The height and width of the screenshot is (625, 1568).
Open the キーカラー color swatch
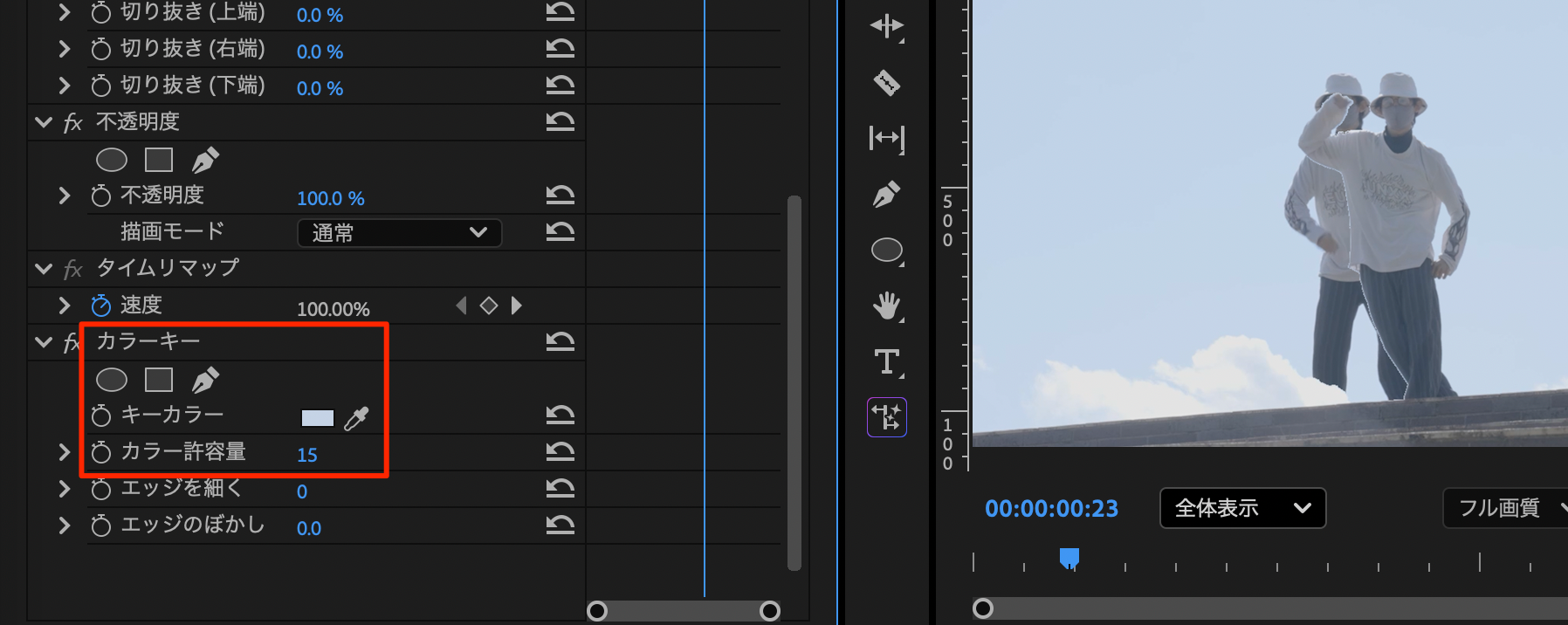click(317, 418)
